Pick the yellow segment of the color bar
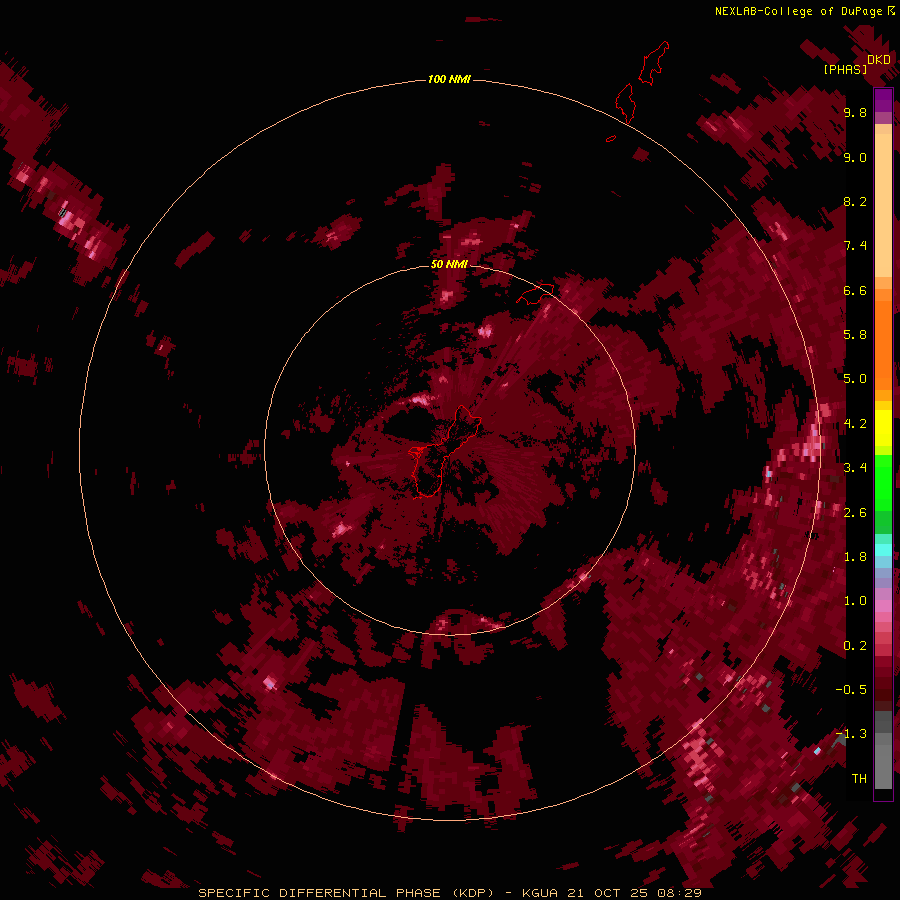 [x=883, y=428]
